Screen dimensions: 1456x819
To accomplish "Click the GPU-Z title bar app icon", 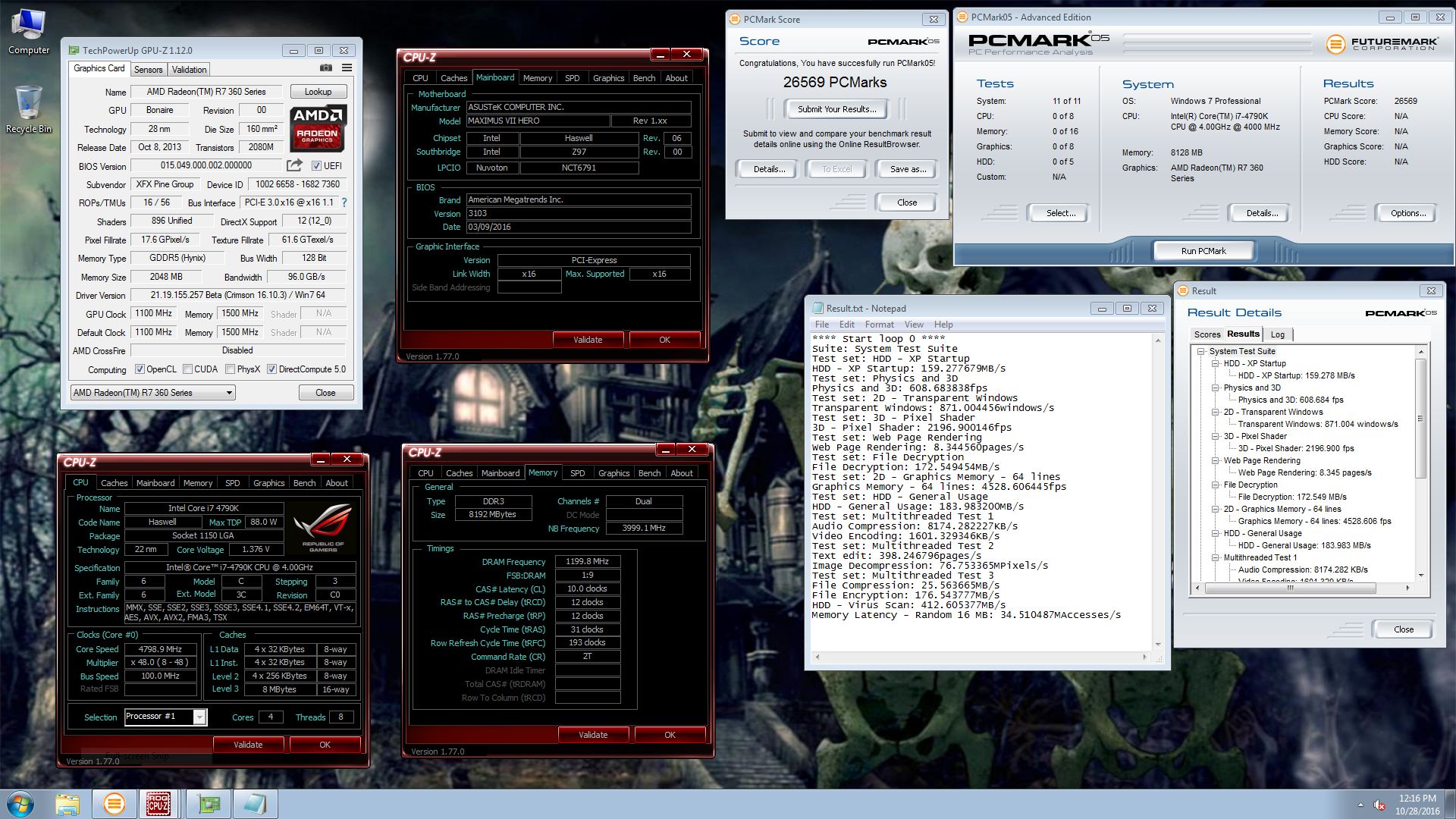I will tap(74, 50).
